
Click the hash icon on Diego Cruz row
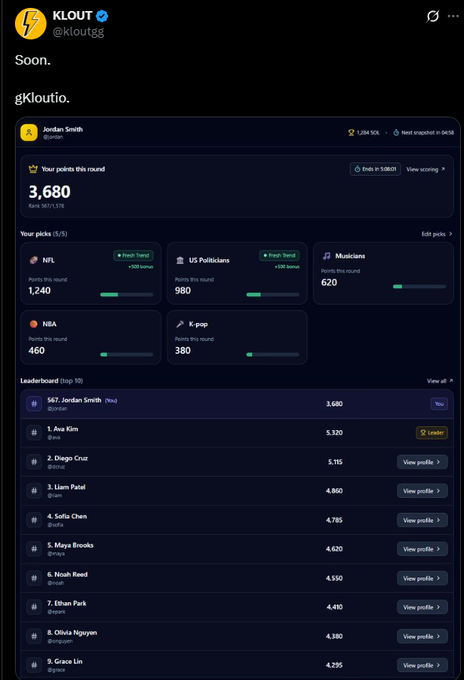click(34, 462)
